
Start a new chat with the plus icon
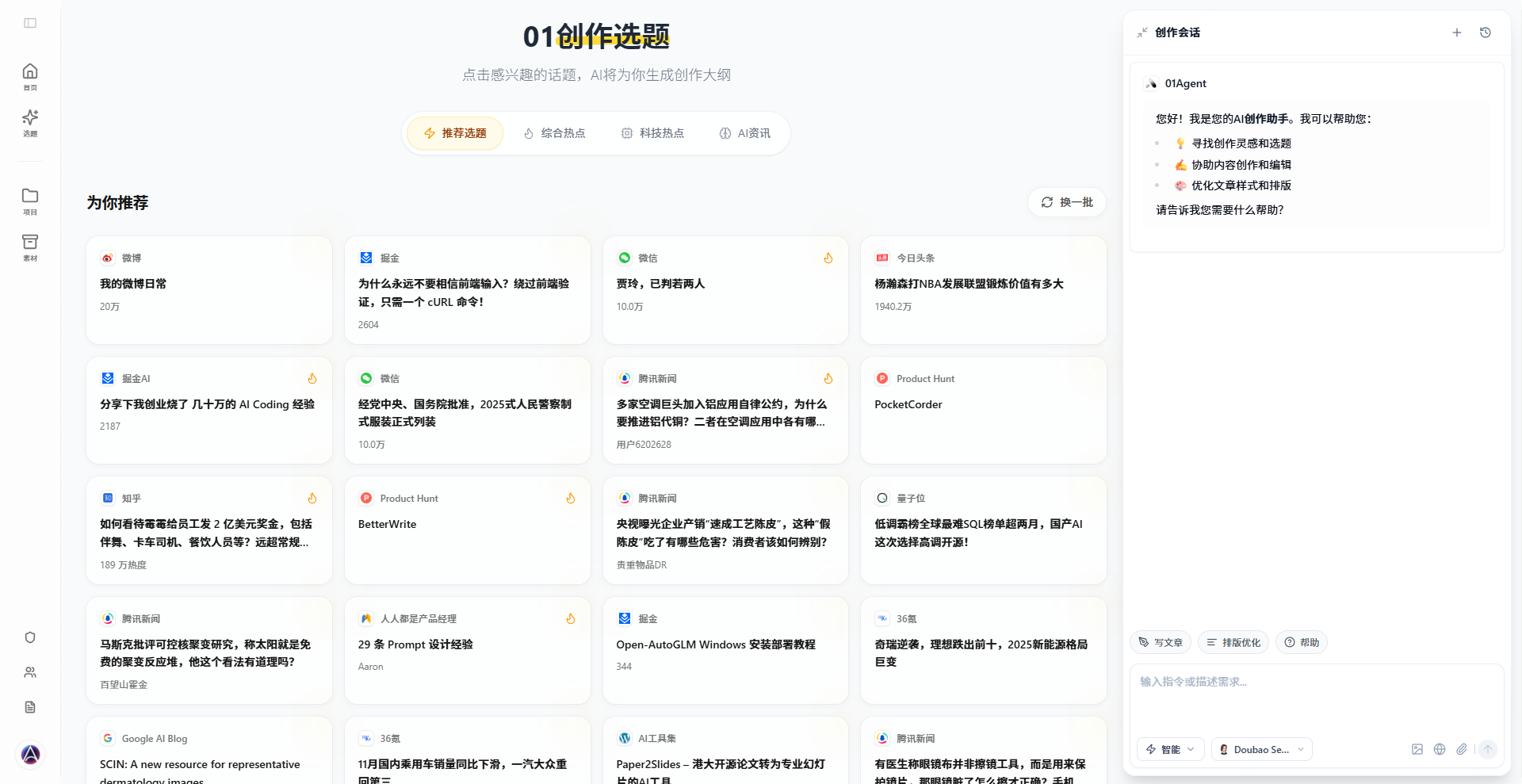[x=1456, y=33]
